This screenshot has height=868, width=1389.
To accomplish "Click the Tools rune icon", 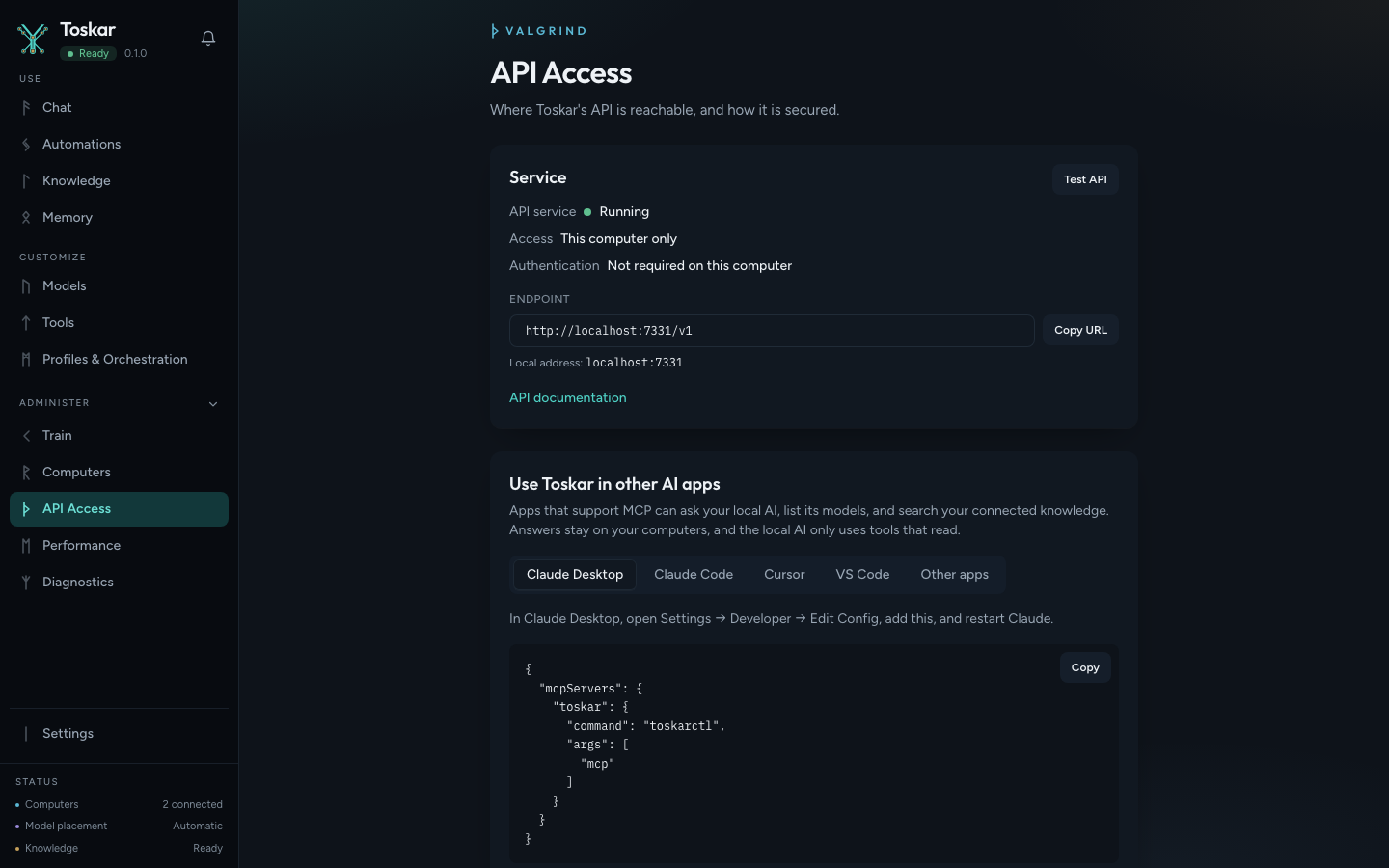I will coord(26,323).
